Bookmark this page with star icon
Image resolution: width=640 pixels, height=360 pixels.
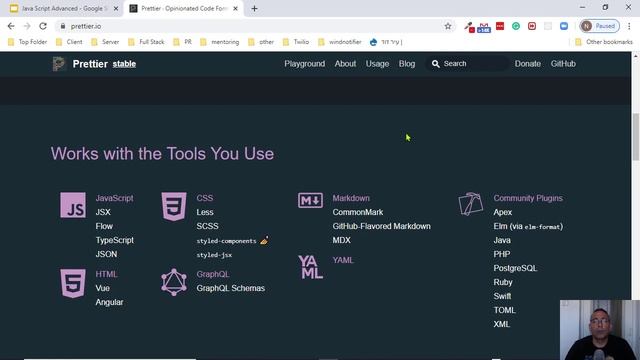pyautogui.click(x=448, y=26)
